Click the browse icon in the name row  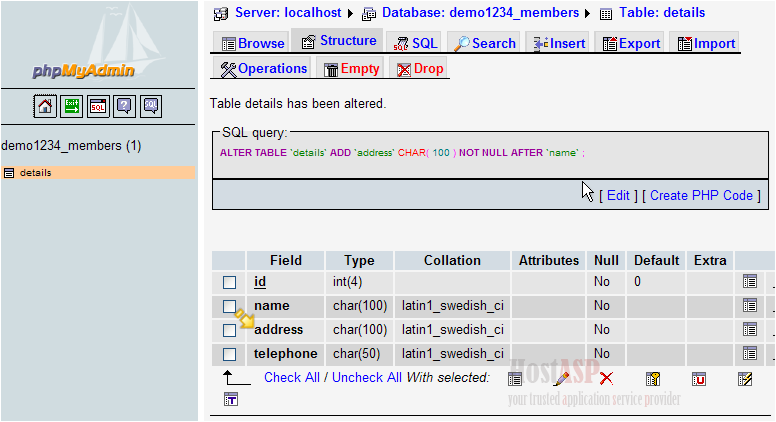[750, 305]
